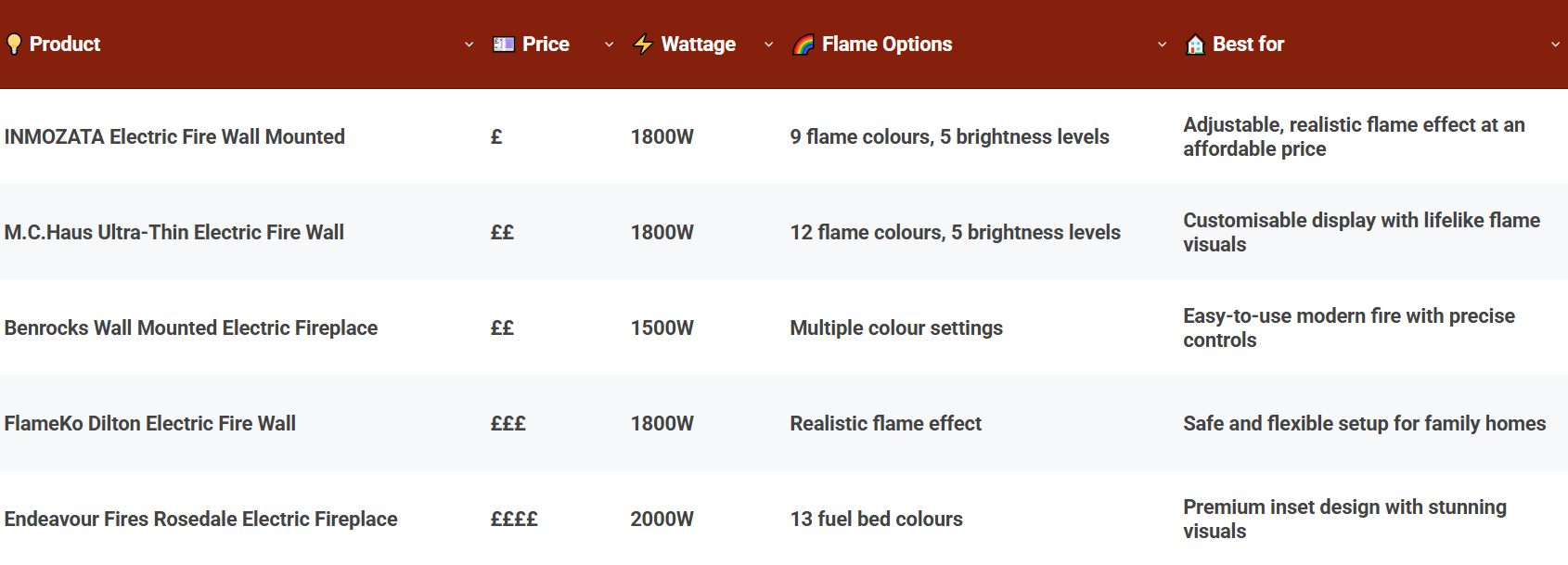The image size is (1568, 565).
Task: Click the FlameKo Dilton Electric Fire Wall link
Action: [150, 423]
